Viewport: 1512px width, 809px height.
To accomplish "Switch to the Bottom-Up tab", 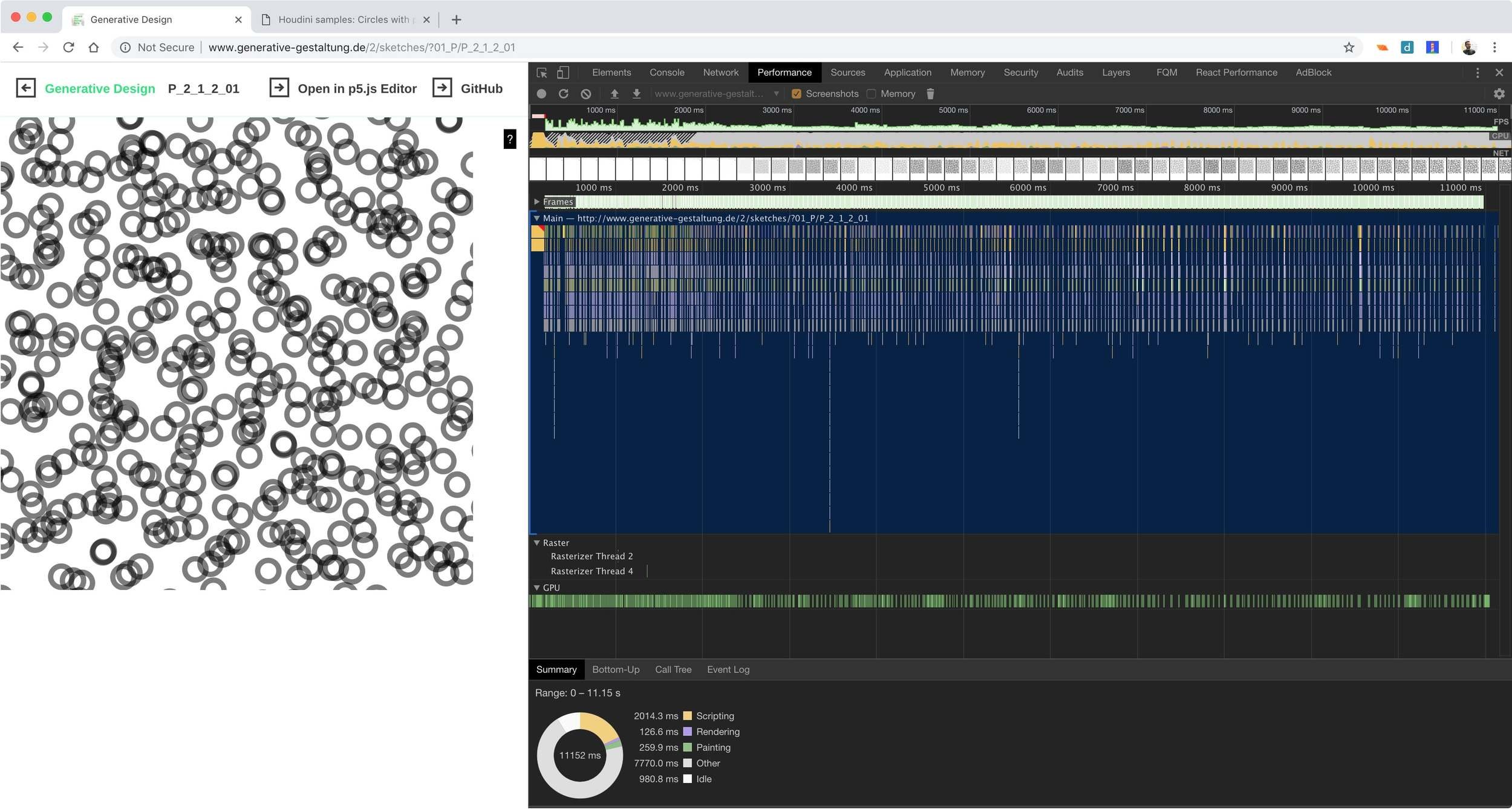I will click(616, 669).
